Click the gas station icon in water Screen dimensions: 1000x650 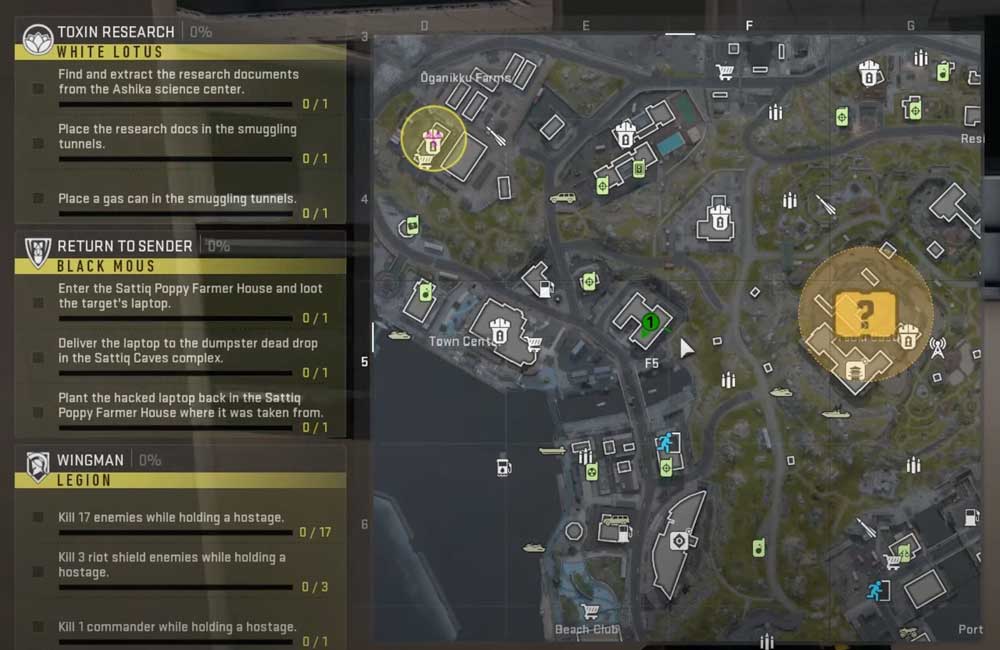(504, 466)
